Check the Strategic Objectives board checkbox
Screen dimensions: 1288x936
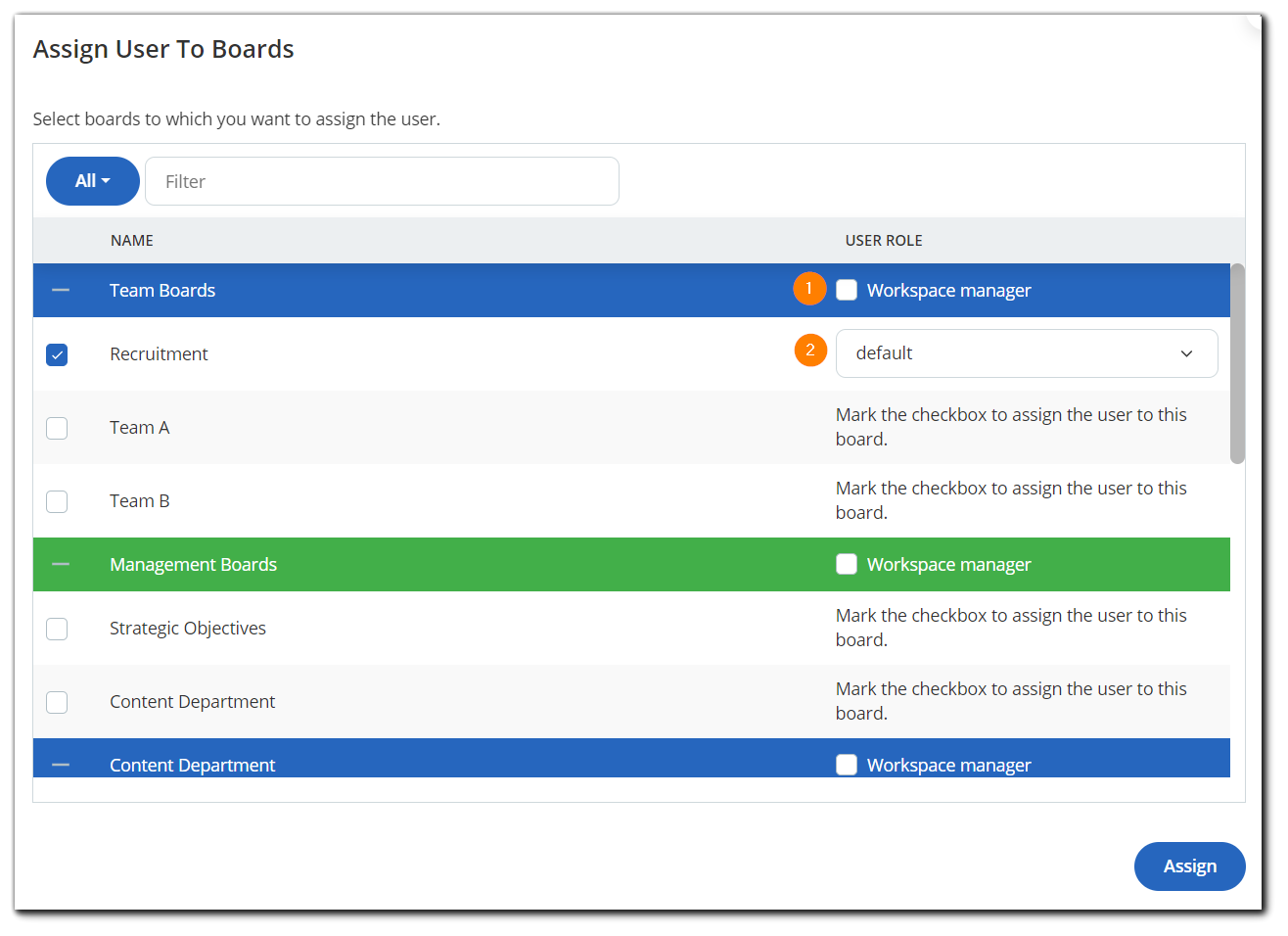click(57, 629)
